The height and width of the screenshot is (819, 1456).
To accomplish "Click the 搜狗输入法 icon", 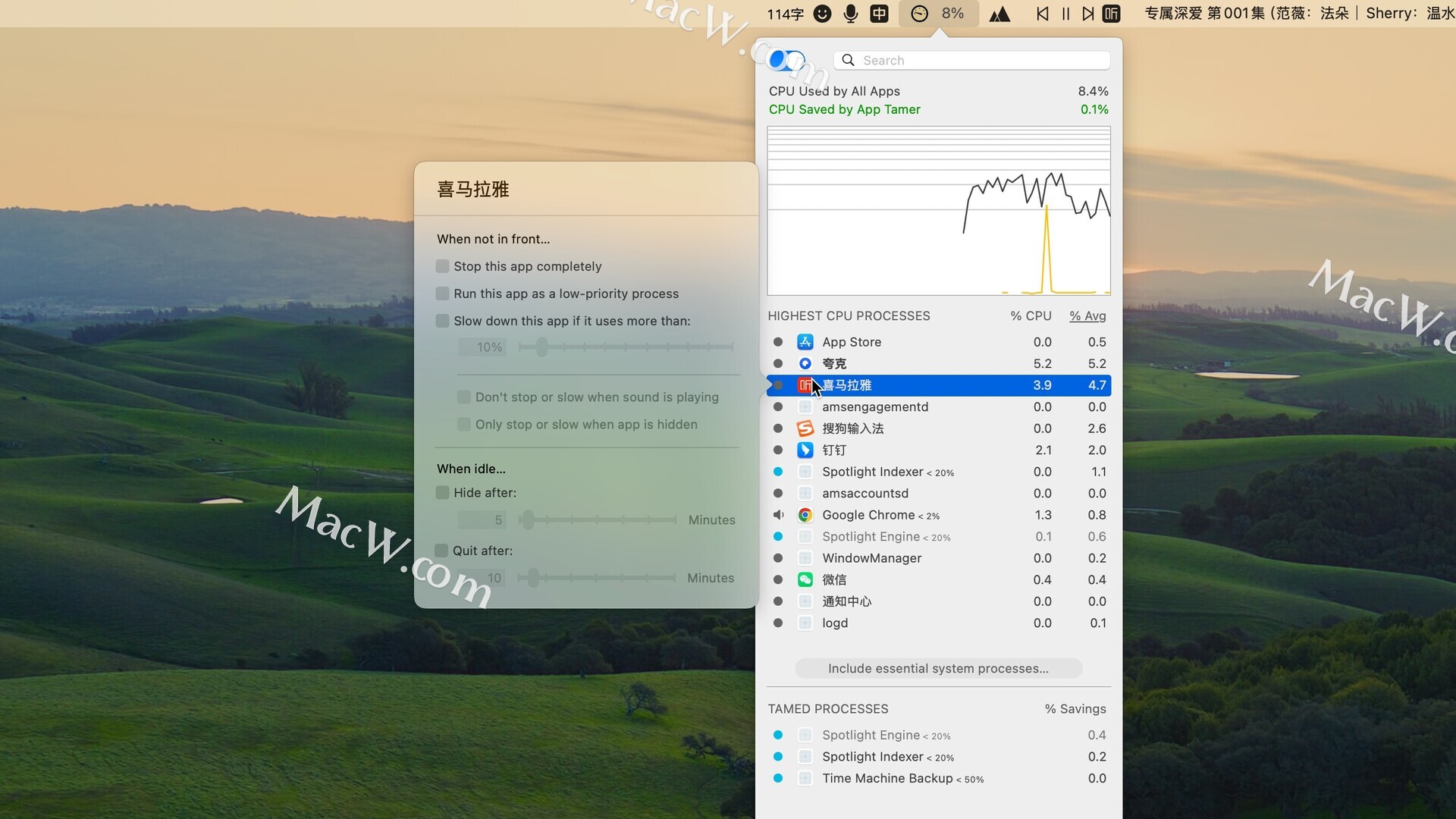I will click(x=805, y=428).
